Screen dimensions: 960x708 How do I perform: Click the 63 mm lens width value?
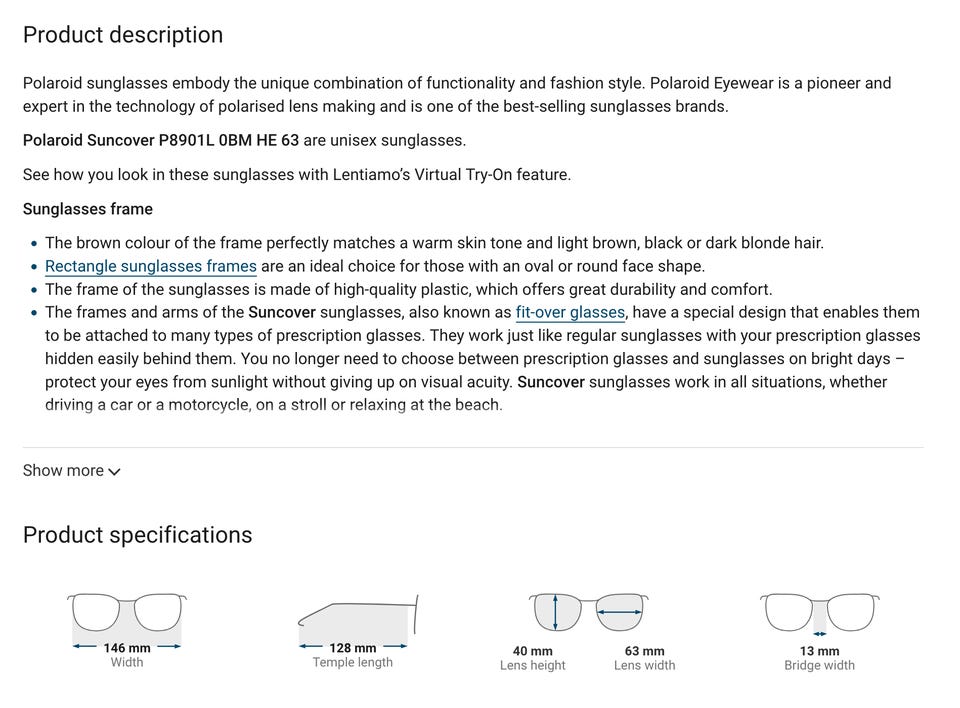[x=644, y=651]
